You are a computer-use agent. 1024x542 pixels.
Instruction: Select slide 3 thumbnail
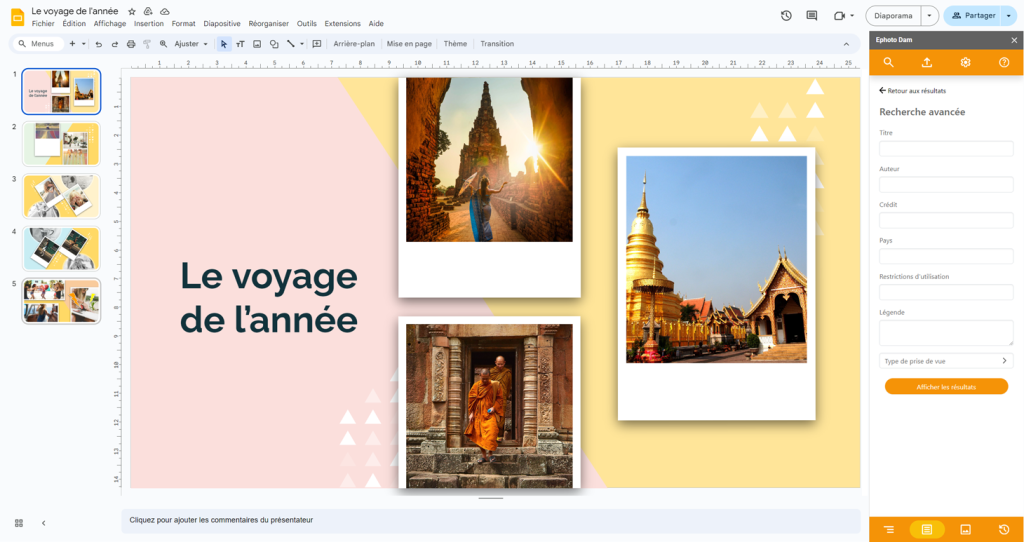(61, 196)
